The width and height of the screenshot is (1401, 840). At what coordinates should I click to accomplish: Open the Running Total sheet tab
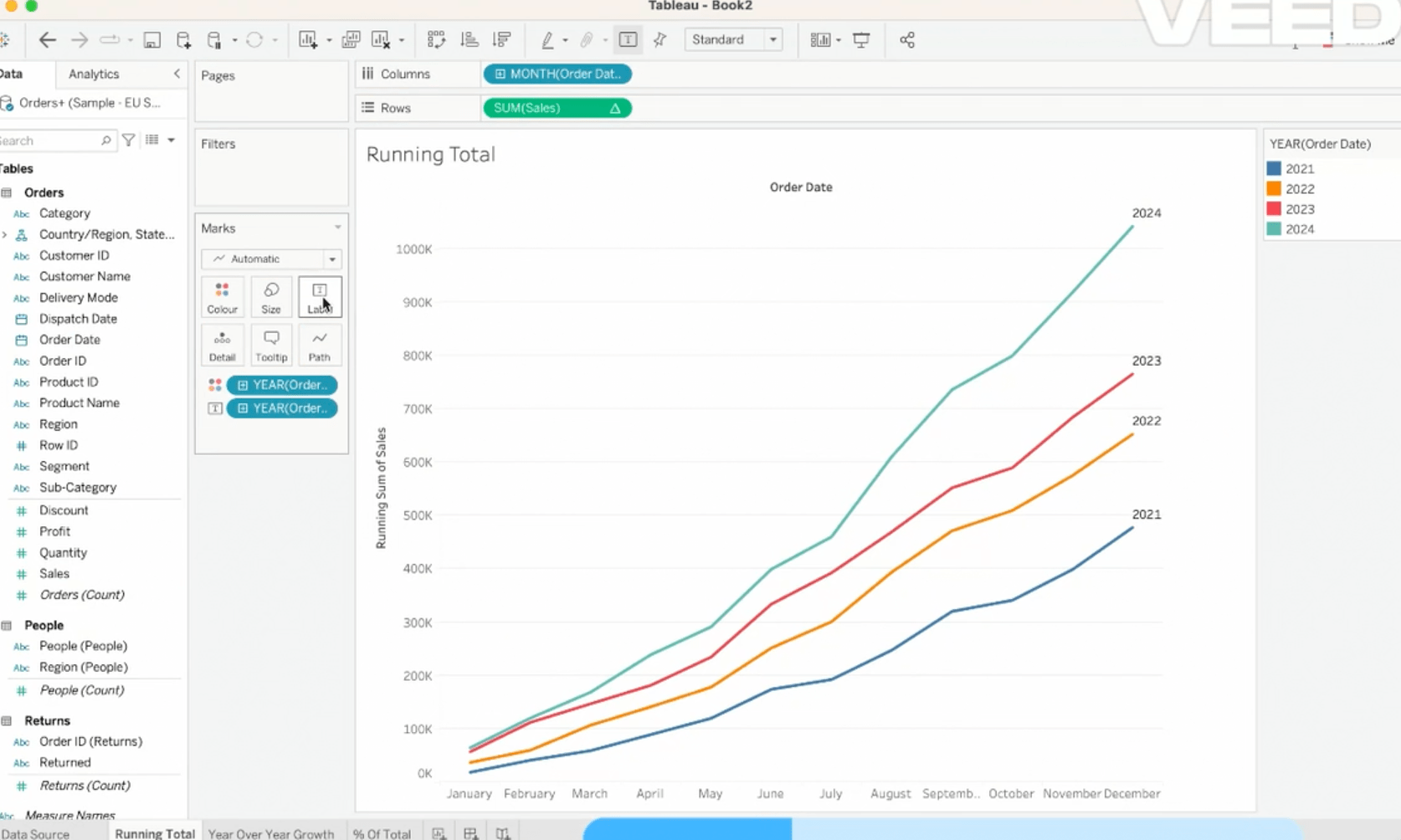(x=155, y=833)
